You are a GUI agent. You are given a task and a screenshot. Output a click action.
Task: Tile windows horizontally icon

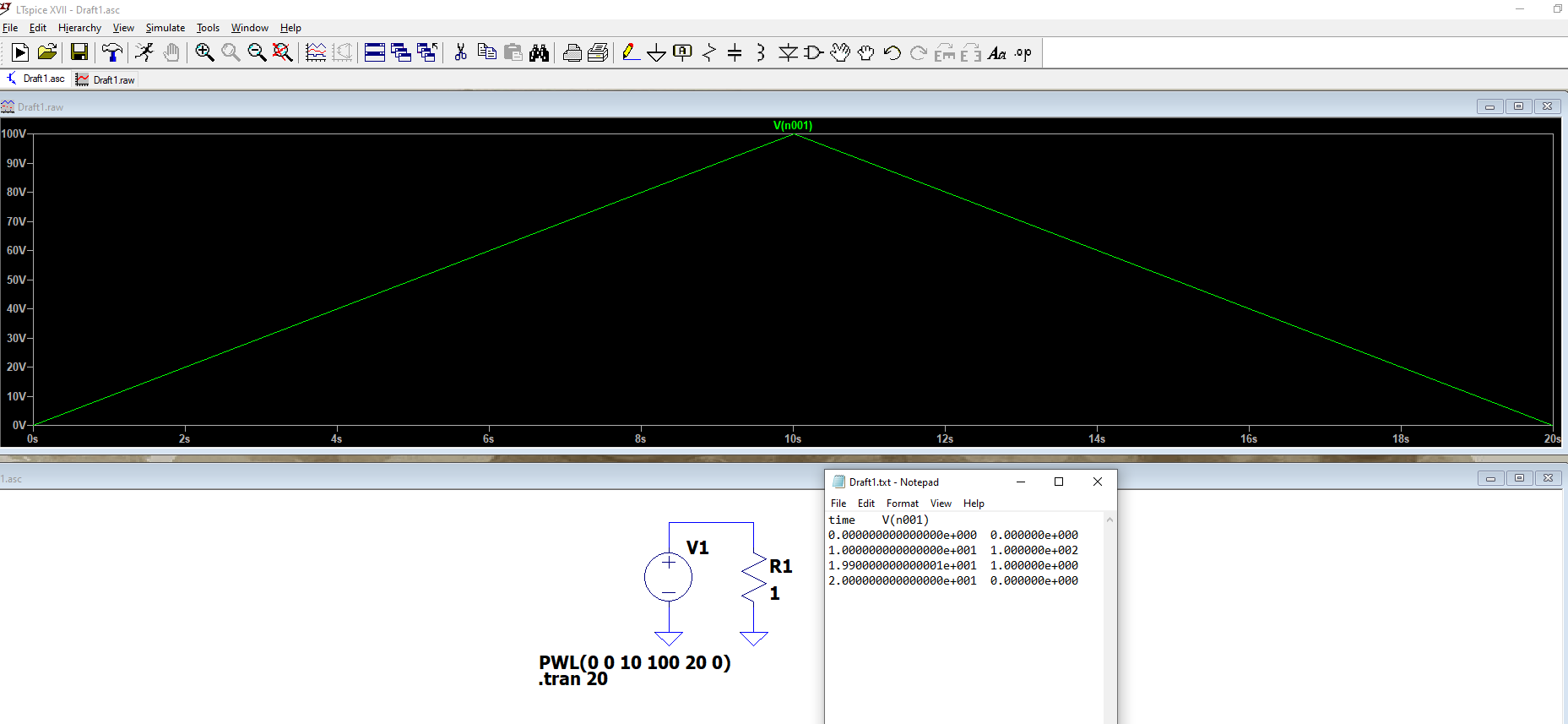pos(375,53)
